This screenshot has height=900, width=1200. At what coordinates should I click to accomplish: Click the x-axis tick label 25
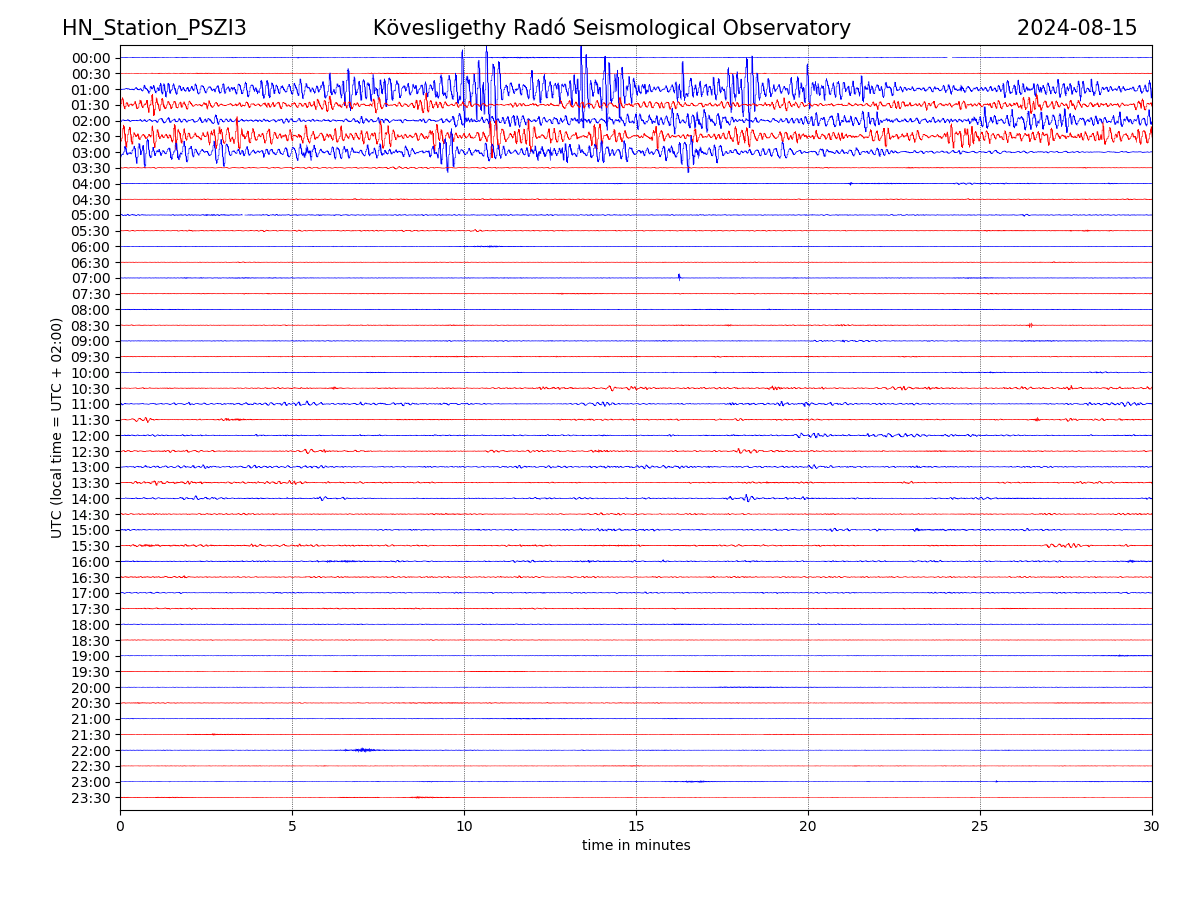(980, 826)
